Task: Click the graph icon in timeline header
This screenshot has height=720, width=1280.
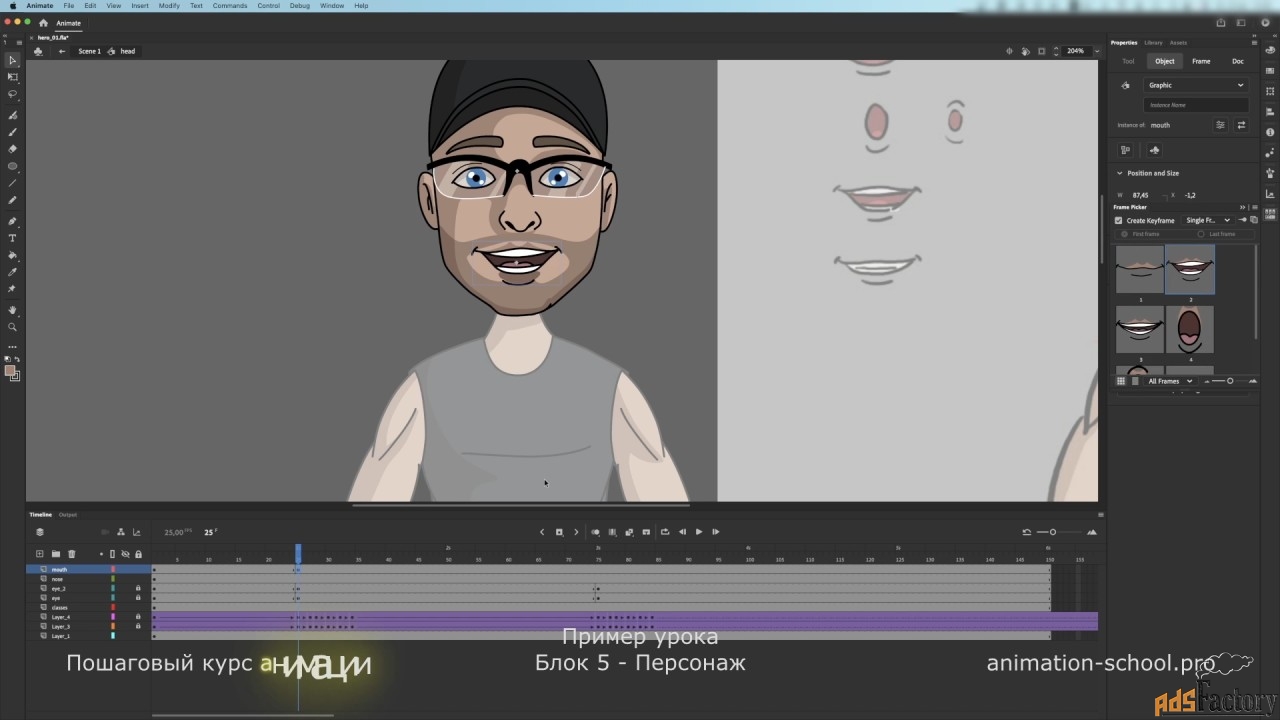Action: click(x=137, y=532)
